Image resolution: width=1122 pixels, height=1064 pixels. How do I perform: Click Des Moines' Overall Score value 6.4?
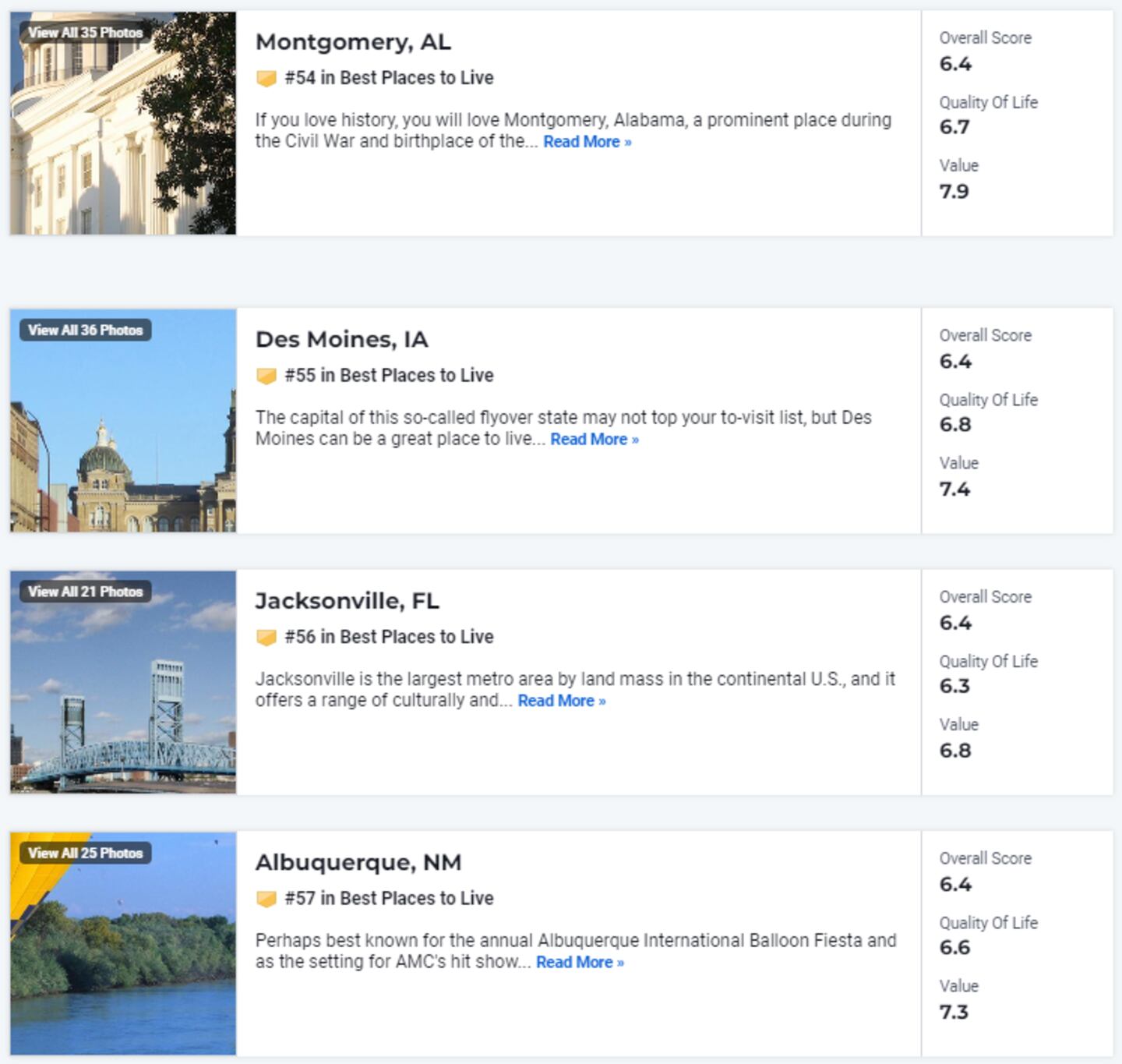pyautogui.click(x=955, y=362)
